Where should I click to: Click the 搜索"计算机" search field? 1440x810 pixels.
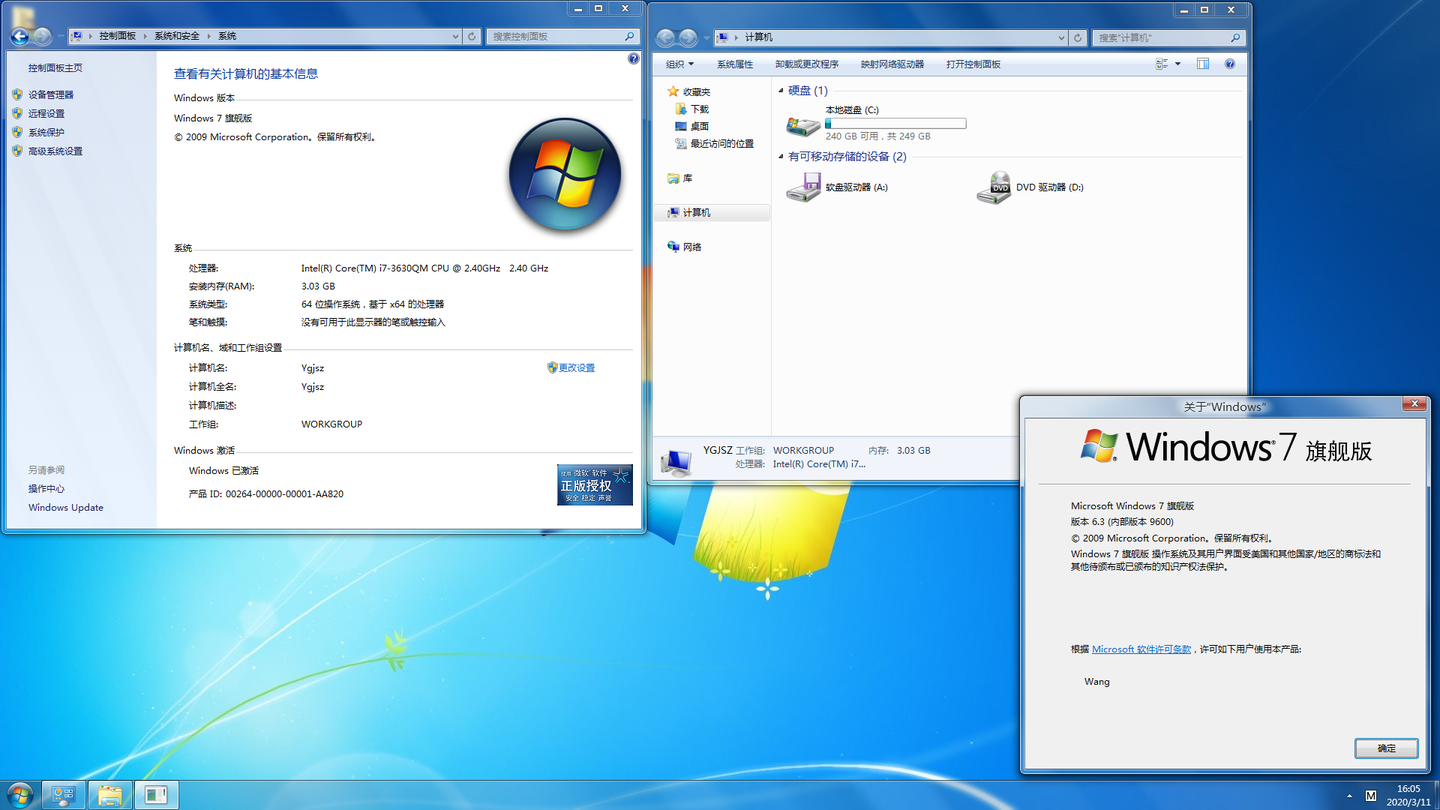coord(1169,38)
